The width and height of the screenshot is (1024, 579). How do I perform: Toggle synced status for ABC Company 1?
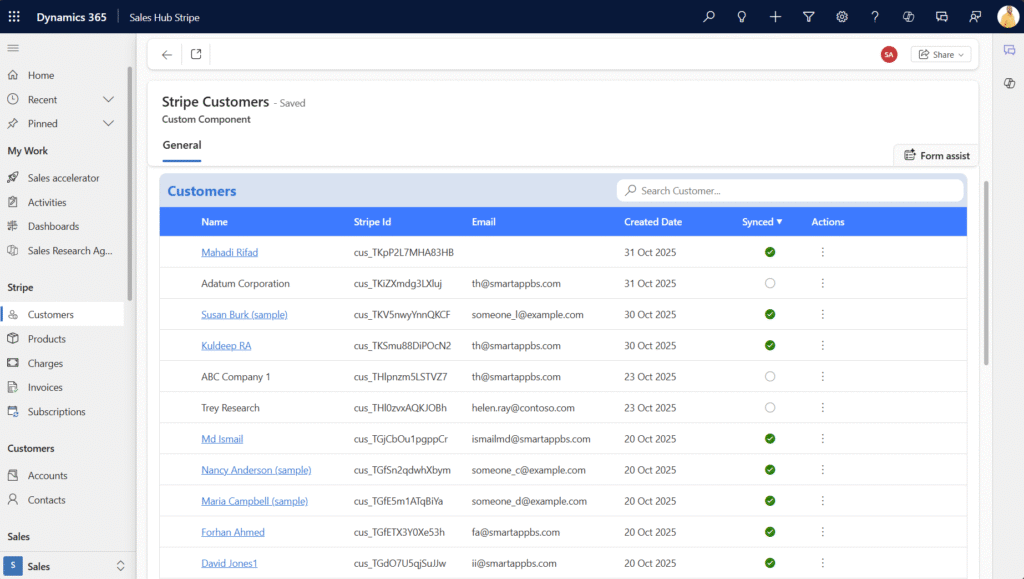pyautogui.click(x=770, y=377)
